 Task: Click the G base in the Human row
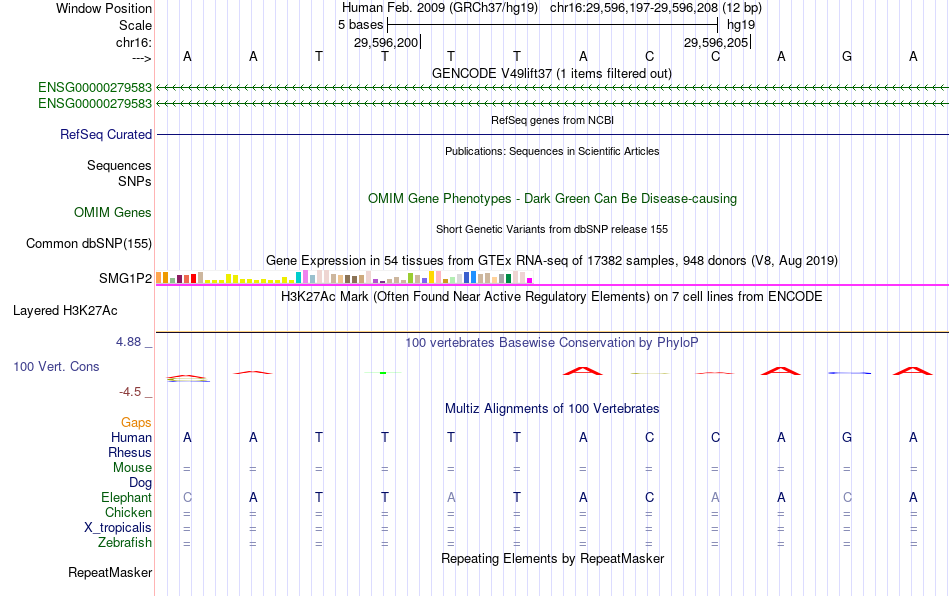pyautogui.click(x=847, y=437)
